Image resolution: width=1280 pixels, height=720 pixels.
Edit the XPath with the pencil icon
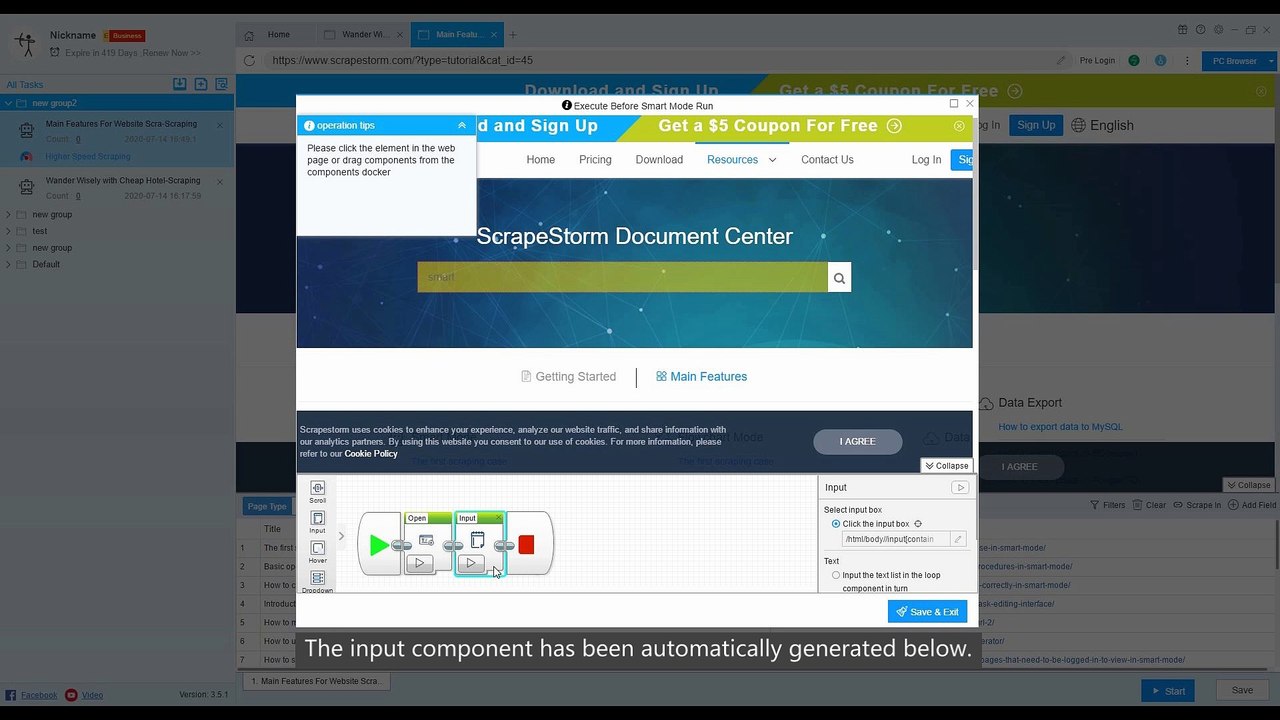pos(957,539)
